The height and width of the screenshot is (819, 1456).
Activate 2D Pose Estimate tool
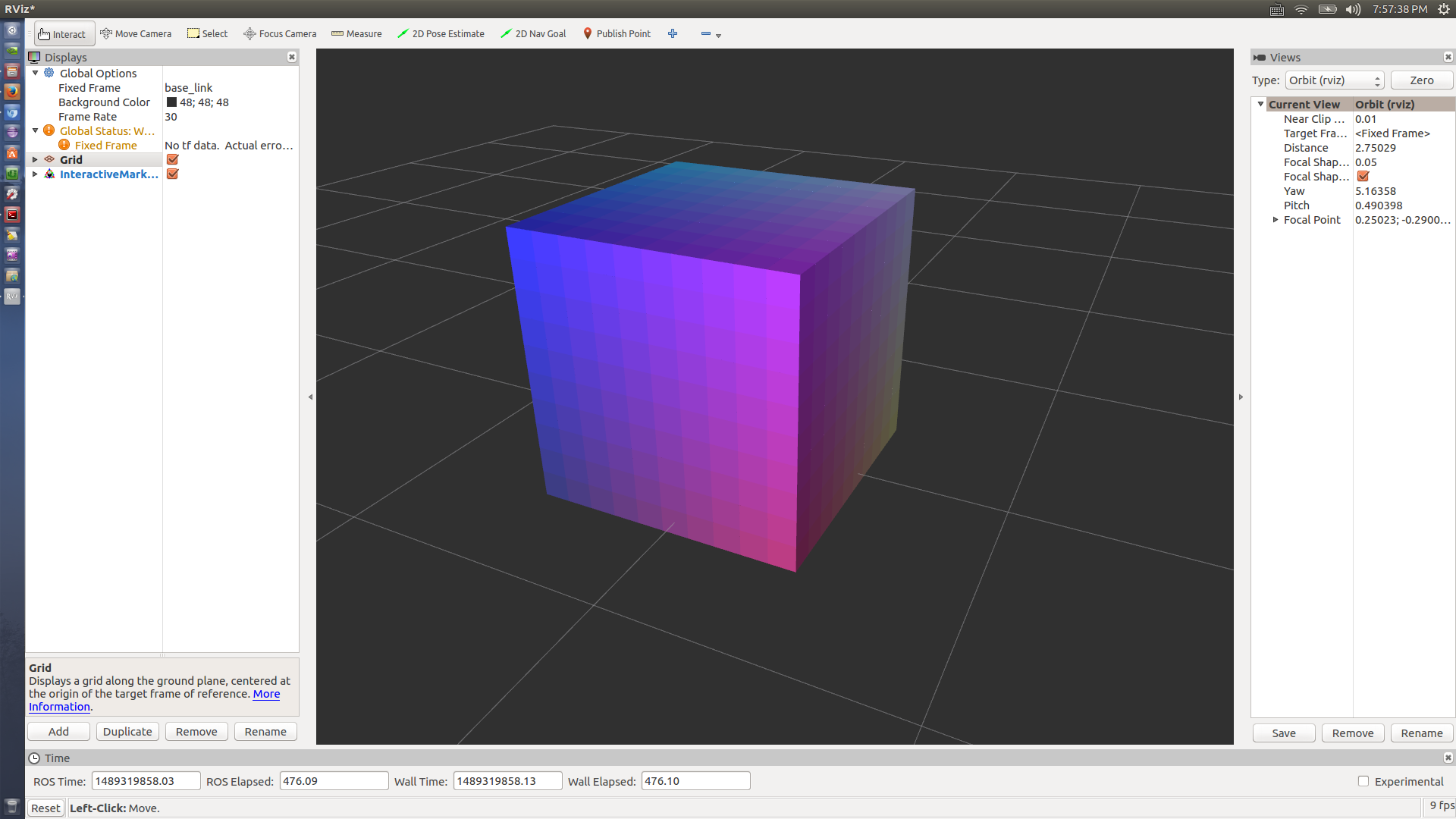441,34
